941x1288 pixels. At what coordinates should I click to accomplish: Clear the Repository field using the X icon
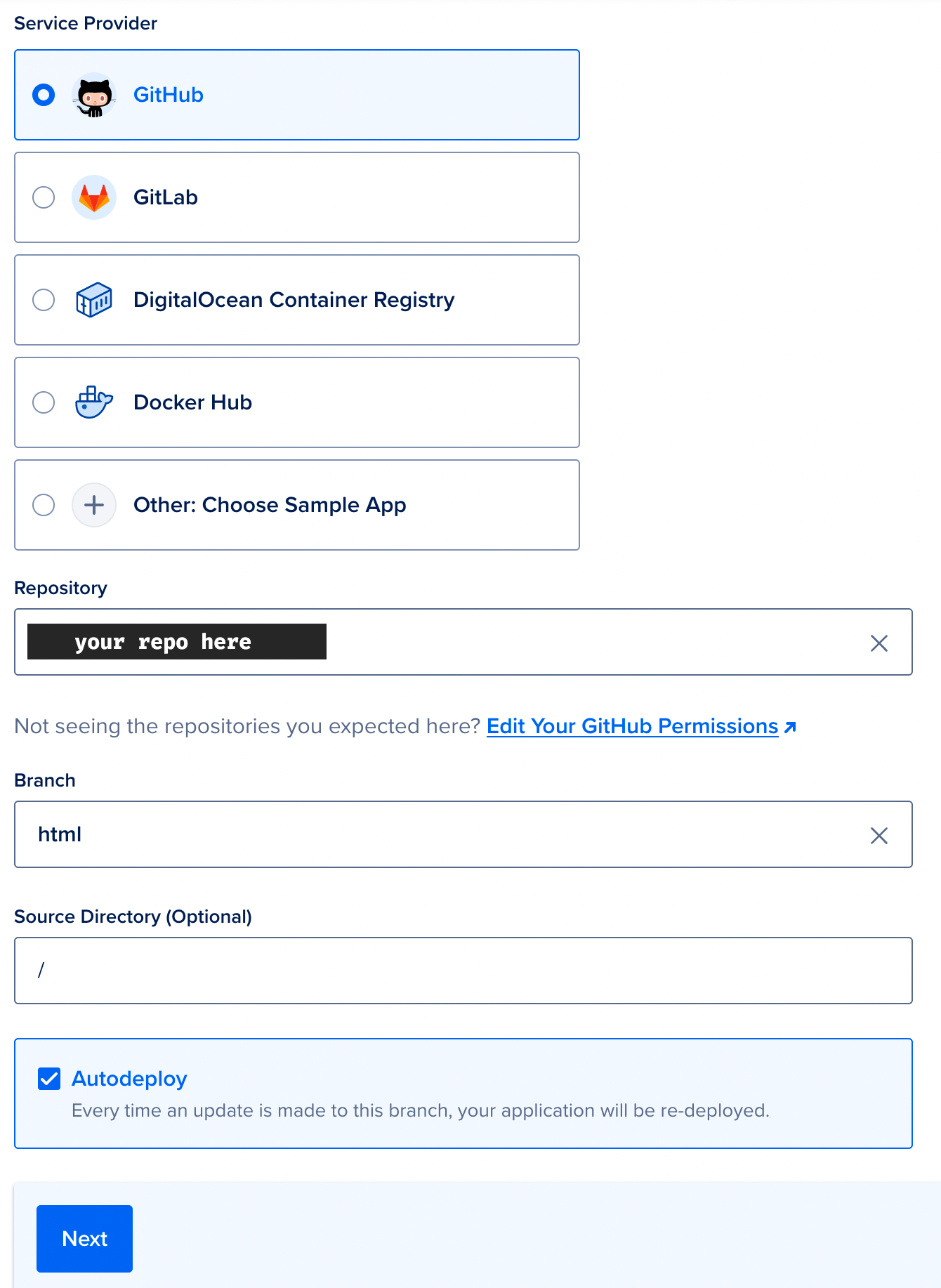[879, 642]
